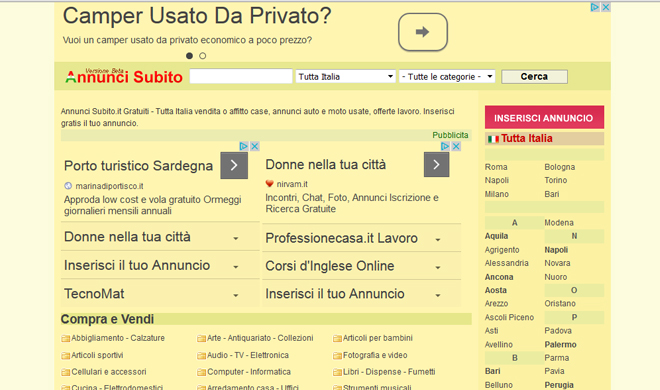This screenshot has height=390, width=660.
Task: Click Computer - Informatica folder icon
Action: (x=201, y=372)
